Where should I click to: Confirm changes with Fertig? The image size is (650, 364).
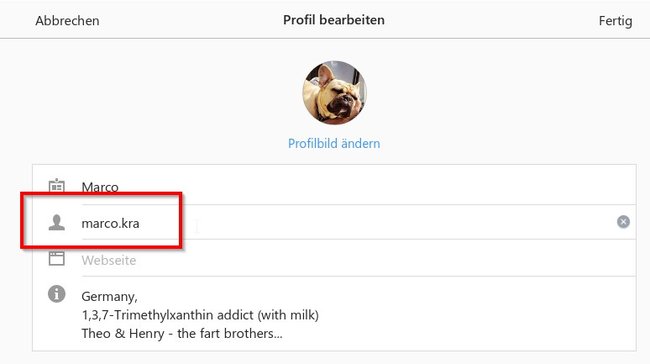point(616,21)
